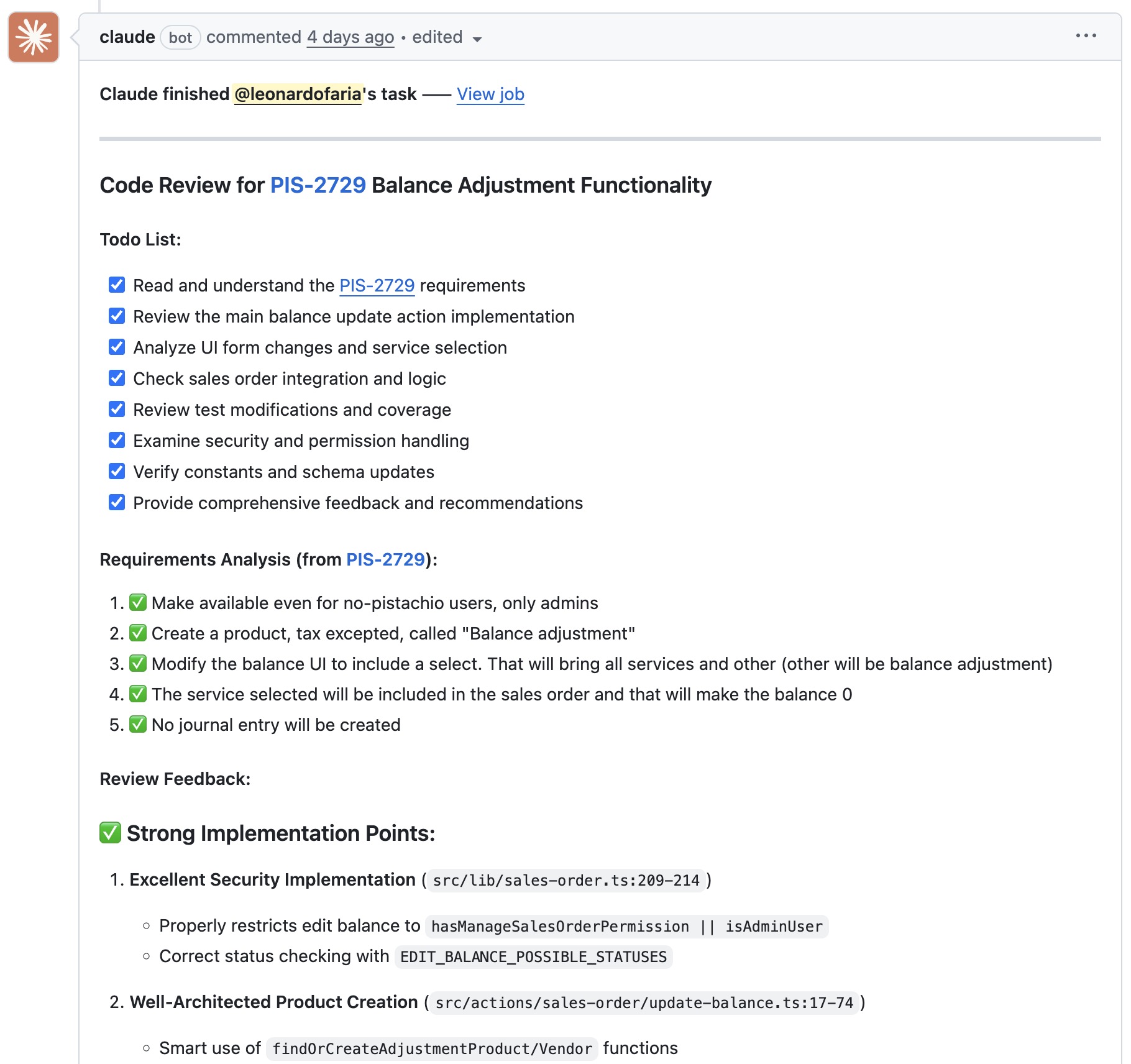
Task: Uncheck "Read and understand the PIS-2729 requirements"
Action: [x=117, y=285]
